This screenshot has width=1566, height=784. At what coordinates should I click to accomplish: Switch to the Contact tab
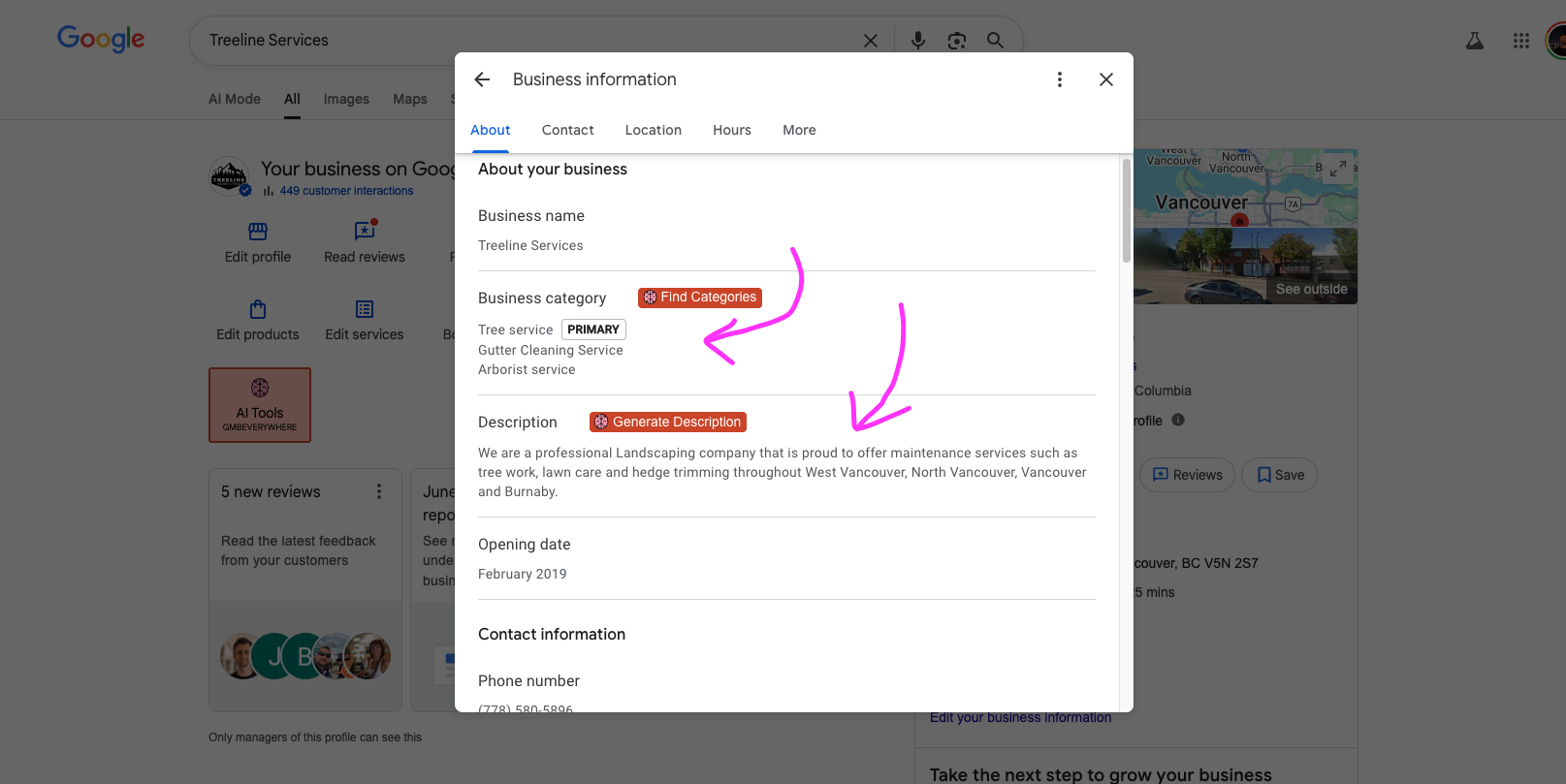tap(568, 130)
